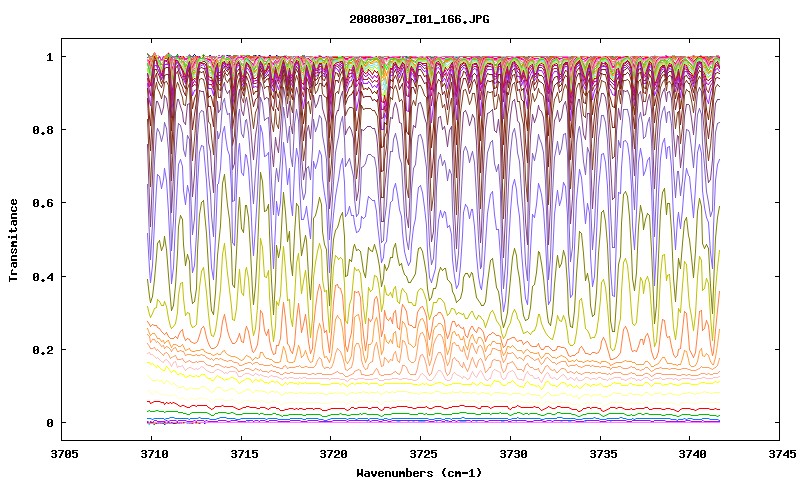This screenshot has width=800, height=480.
Task: Click the Wavenumbers (cm-1) x-axis label
Action: tap(419, 473)
